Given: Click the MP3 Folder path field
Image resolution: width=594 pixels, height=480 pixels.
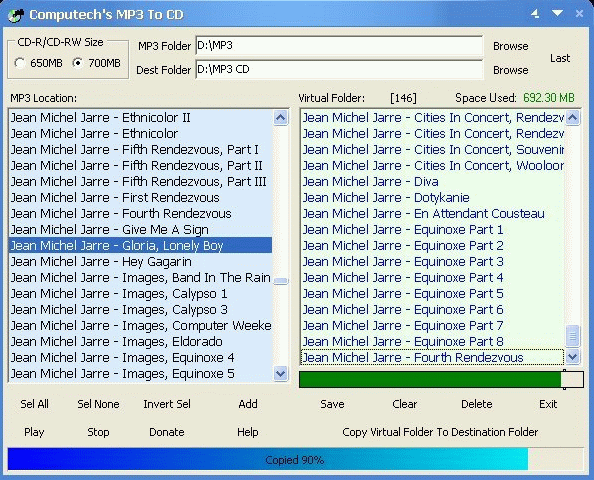Looking at the screenshot, I should [339, 46].
